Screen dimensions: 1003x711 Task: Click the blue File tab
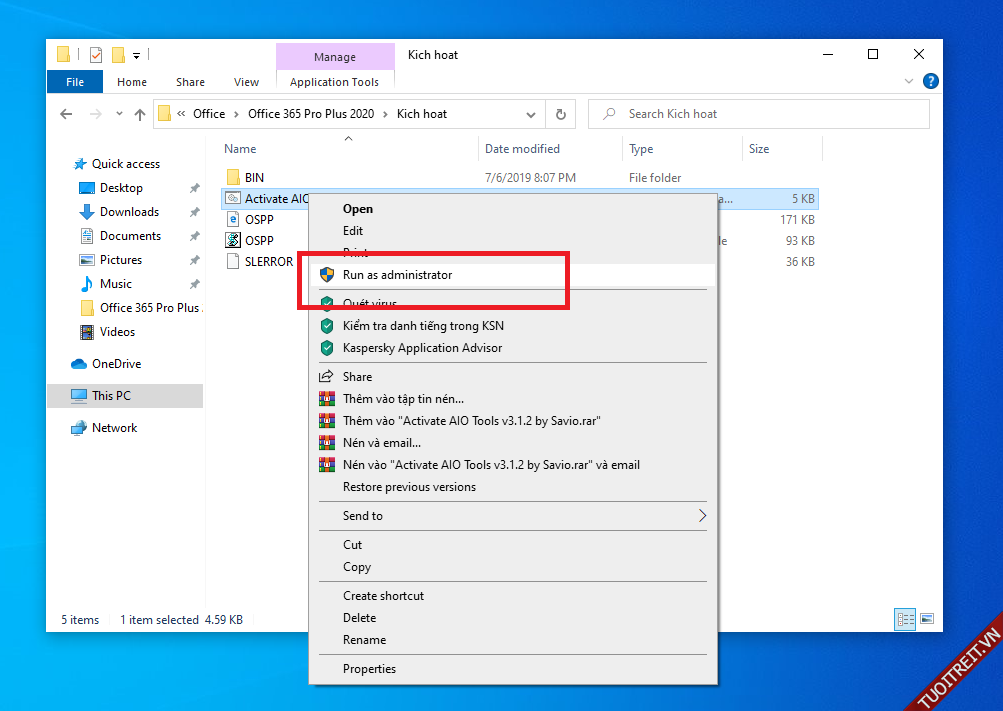(75, 82)
